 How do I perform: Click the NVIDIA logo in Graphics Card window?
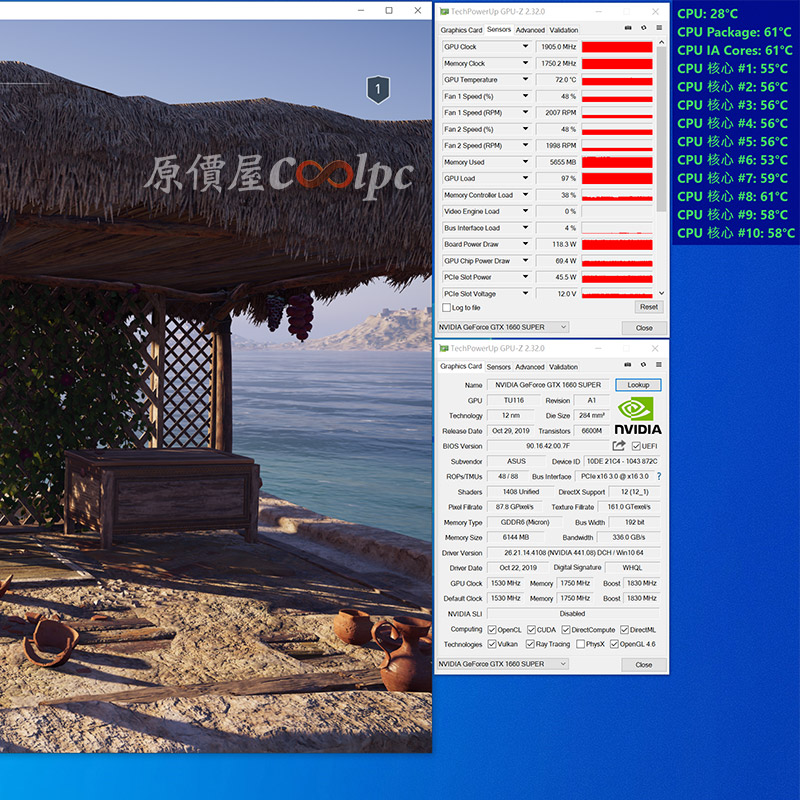click(x=638, y=415)
